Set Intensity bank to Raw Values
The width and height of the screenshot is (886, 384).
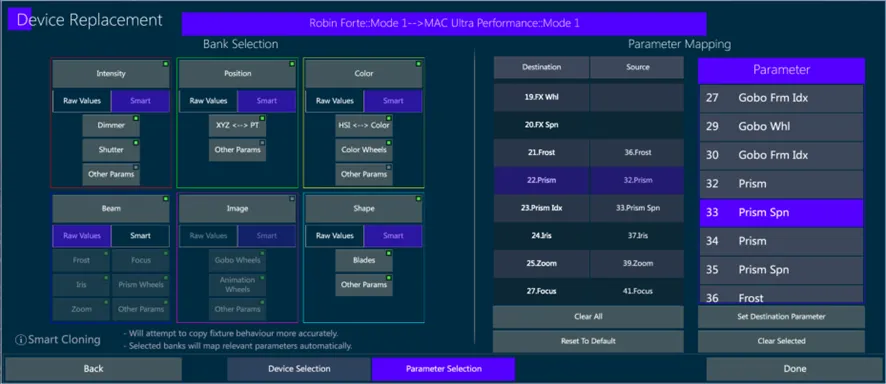(x=82, y=101)
